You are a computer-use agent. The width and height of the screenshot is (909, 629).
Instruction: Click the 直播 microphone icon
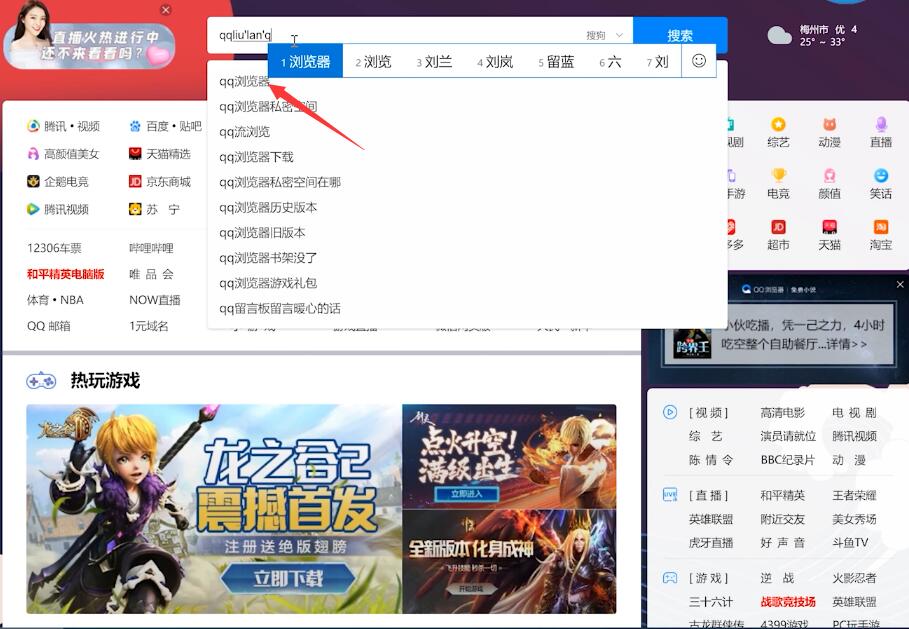(881, 124)
